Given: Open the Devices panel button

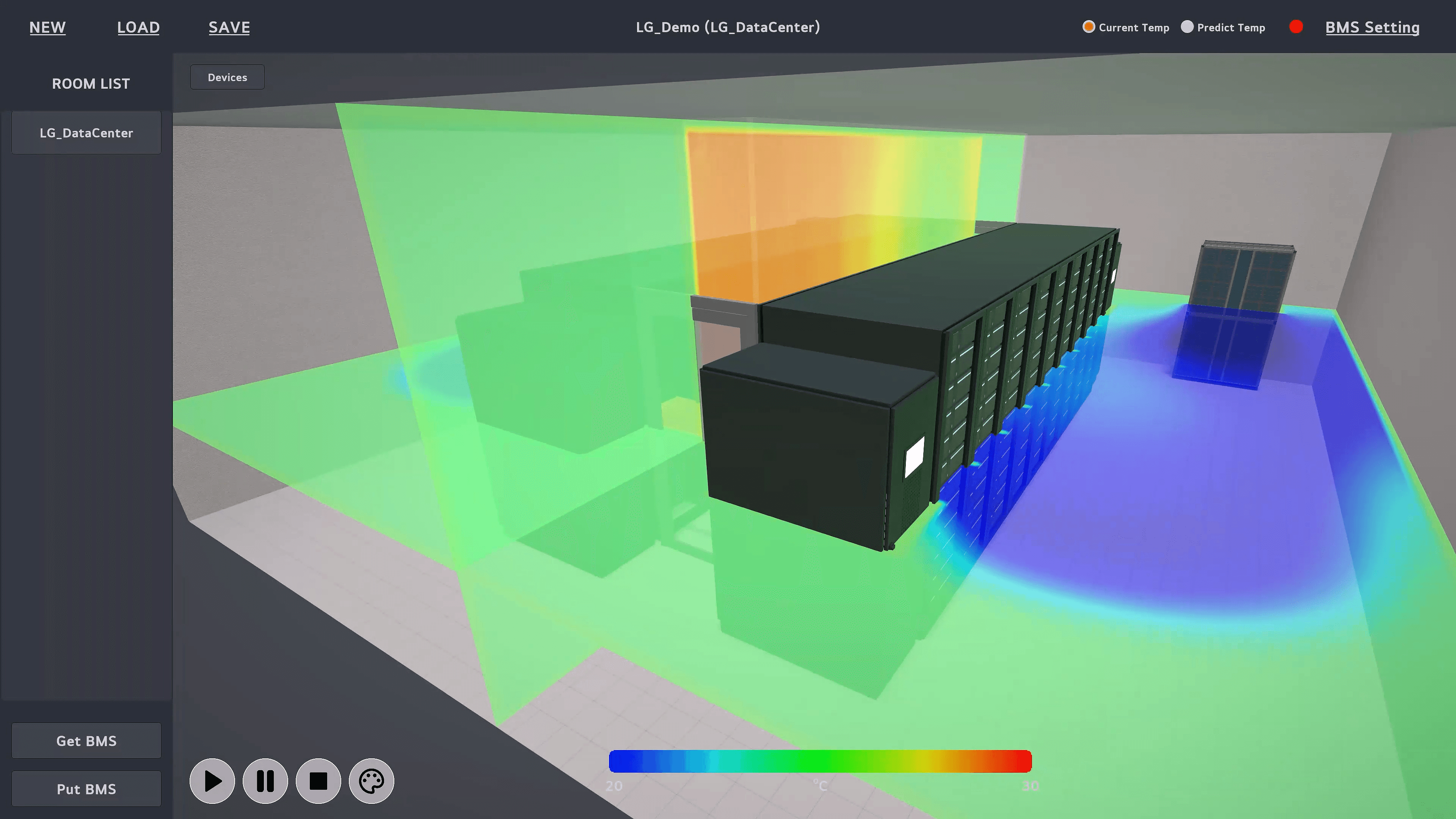Looking at the screenshot, I should 227,77.
